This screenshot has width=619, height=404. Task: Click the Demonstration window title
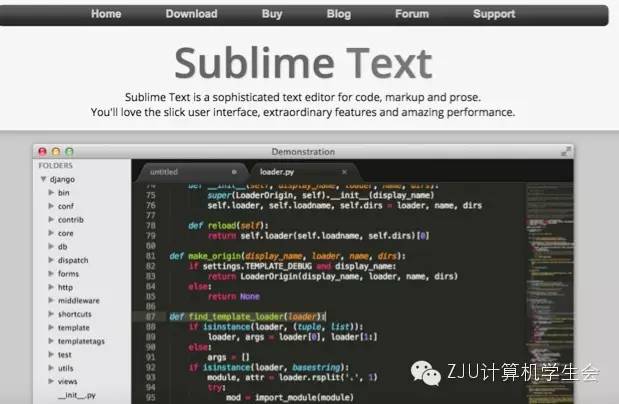pyautogui.click(x=303, y=152)
